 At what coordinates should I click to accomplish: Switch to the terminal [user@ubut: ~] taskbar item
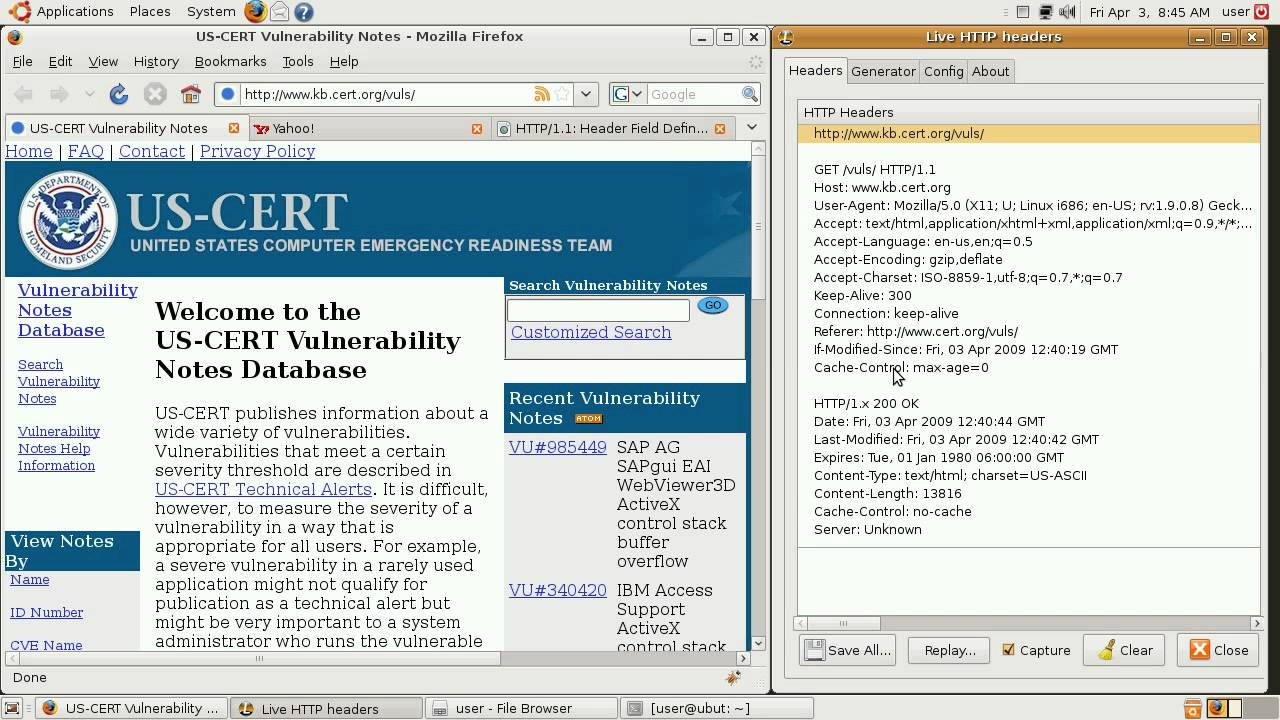click(x=716, y=708)
